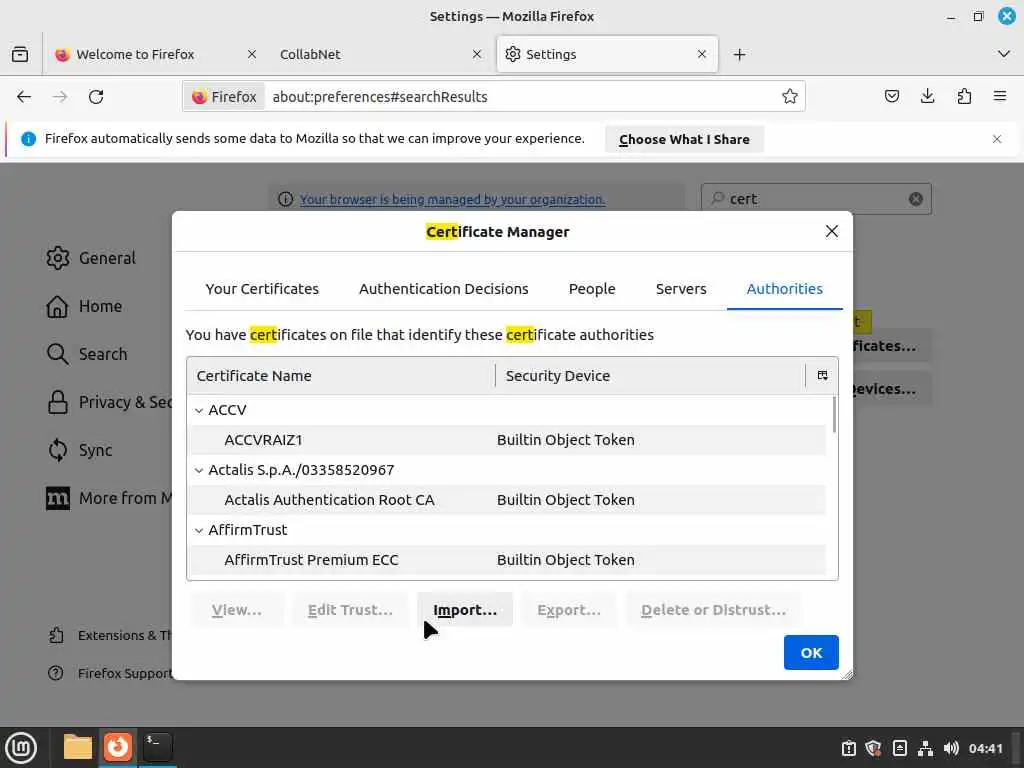Open the Save to Pocket icon

(x=891, y=97)
